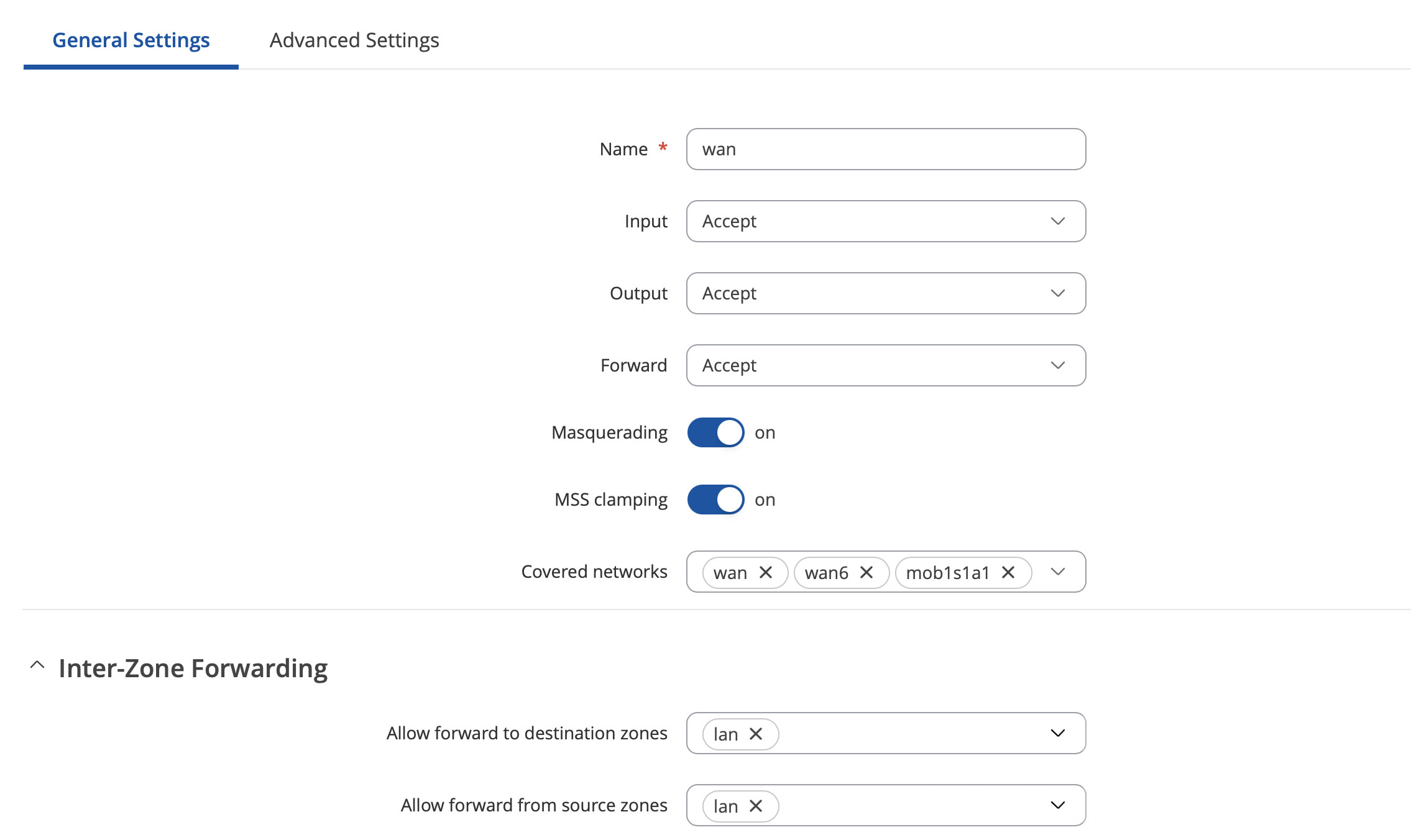Click the Name input field containing wan
This screenshot has height=840, width=1411.
(x=886, y=149)
